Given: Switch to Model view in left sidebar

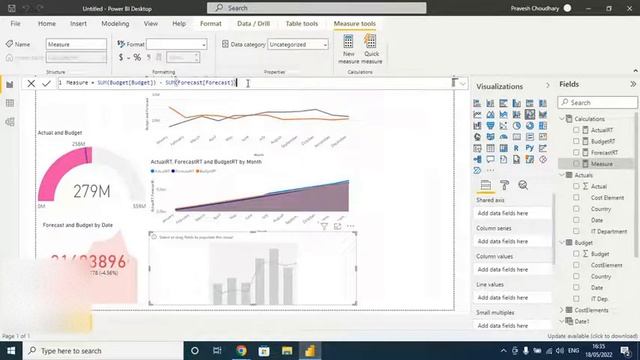Looking at the screenshot, I should 10,122.
